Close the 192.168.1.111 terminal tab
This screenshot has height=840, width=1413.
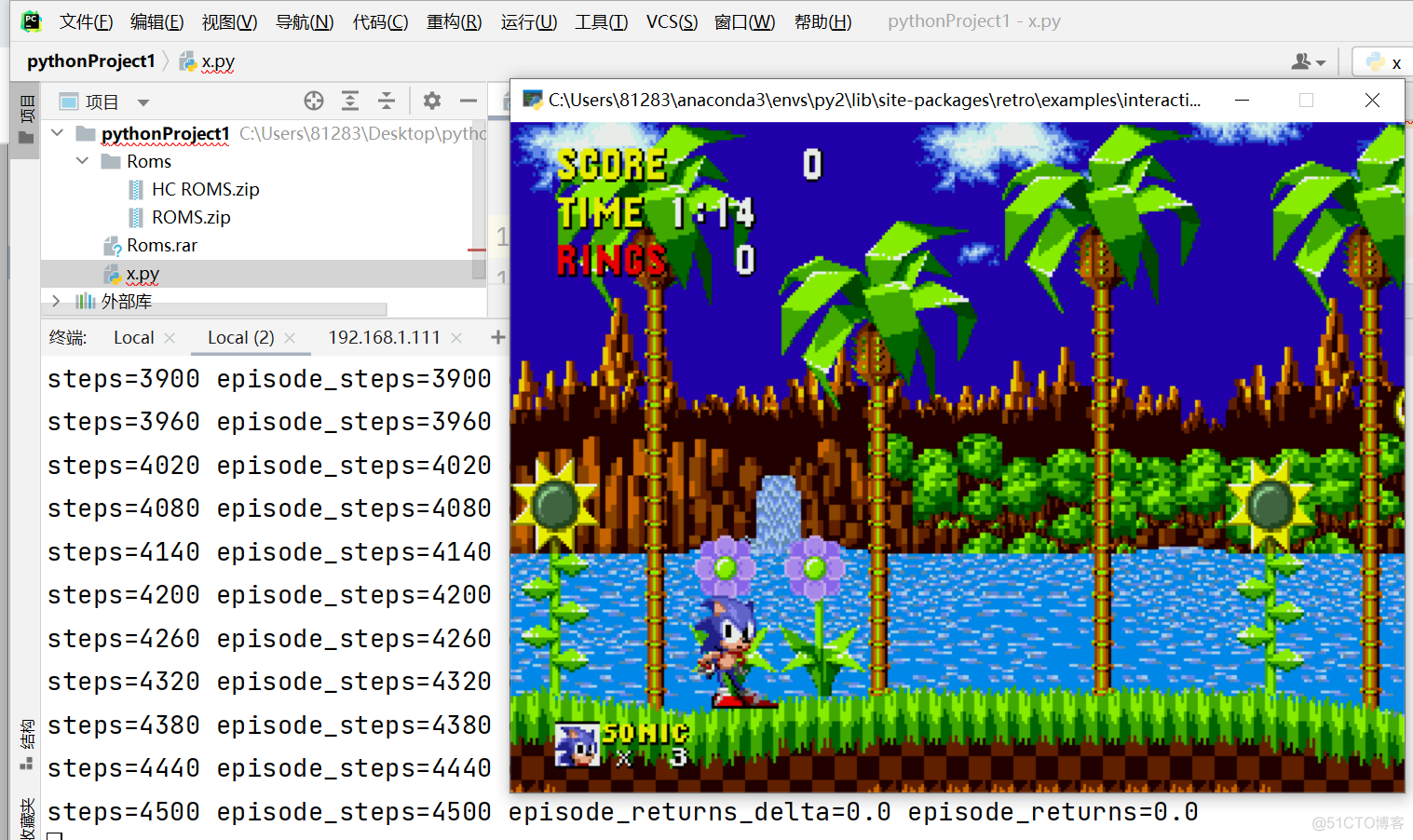456,338
